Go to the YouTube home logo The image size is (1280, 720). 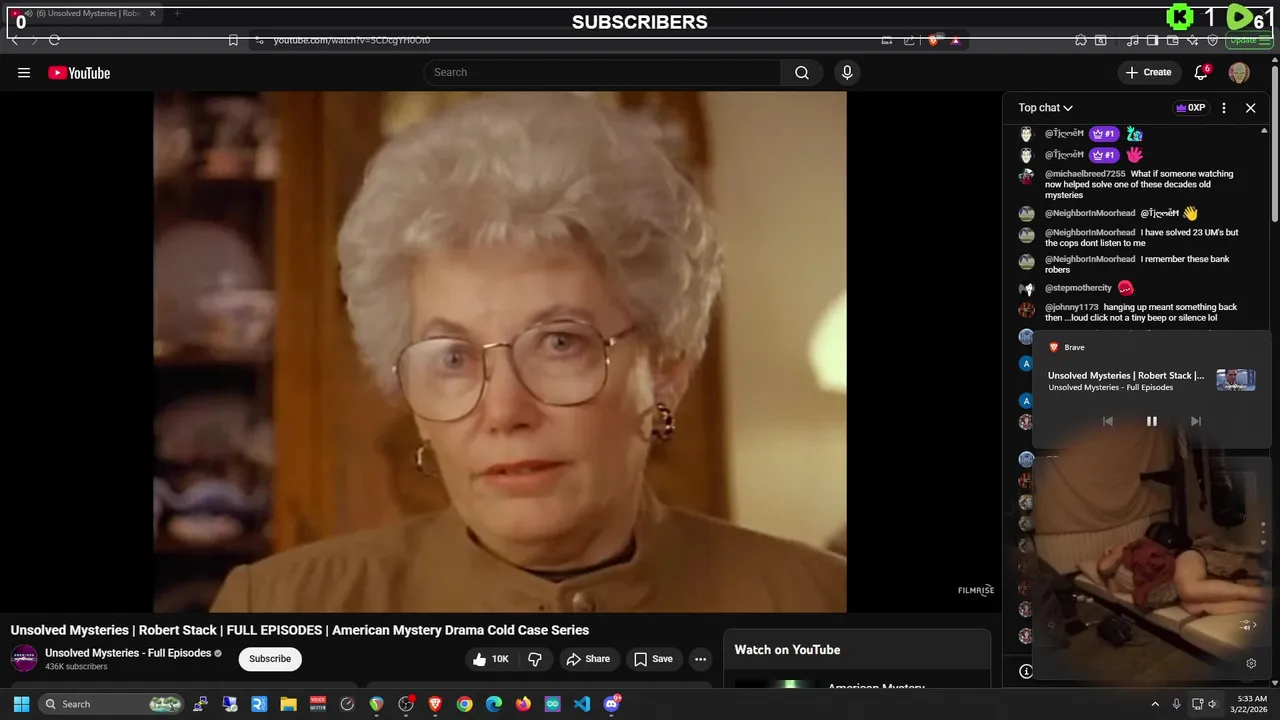tap(79, 73)
